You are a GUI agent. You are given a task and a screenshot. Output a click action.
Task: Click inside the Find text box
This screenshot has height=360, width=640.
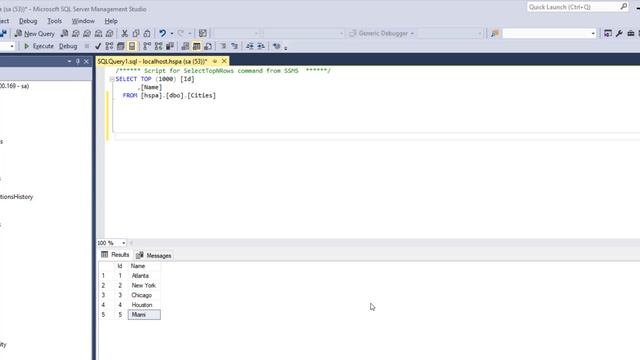(x=546, y=33)
